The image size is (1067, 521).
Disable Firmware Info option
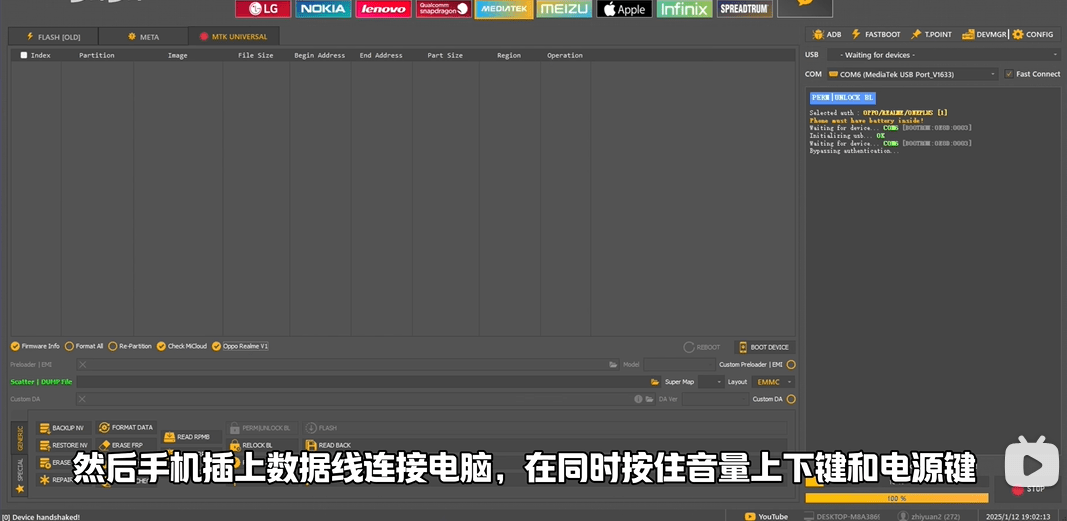35,346
